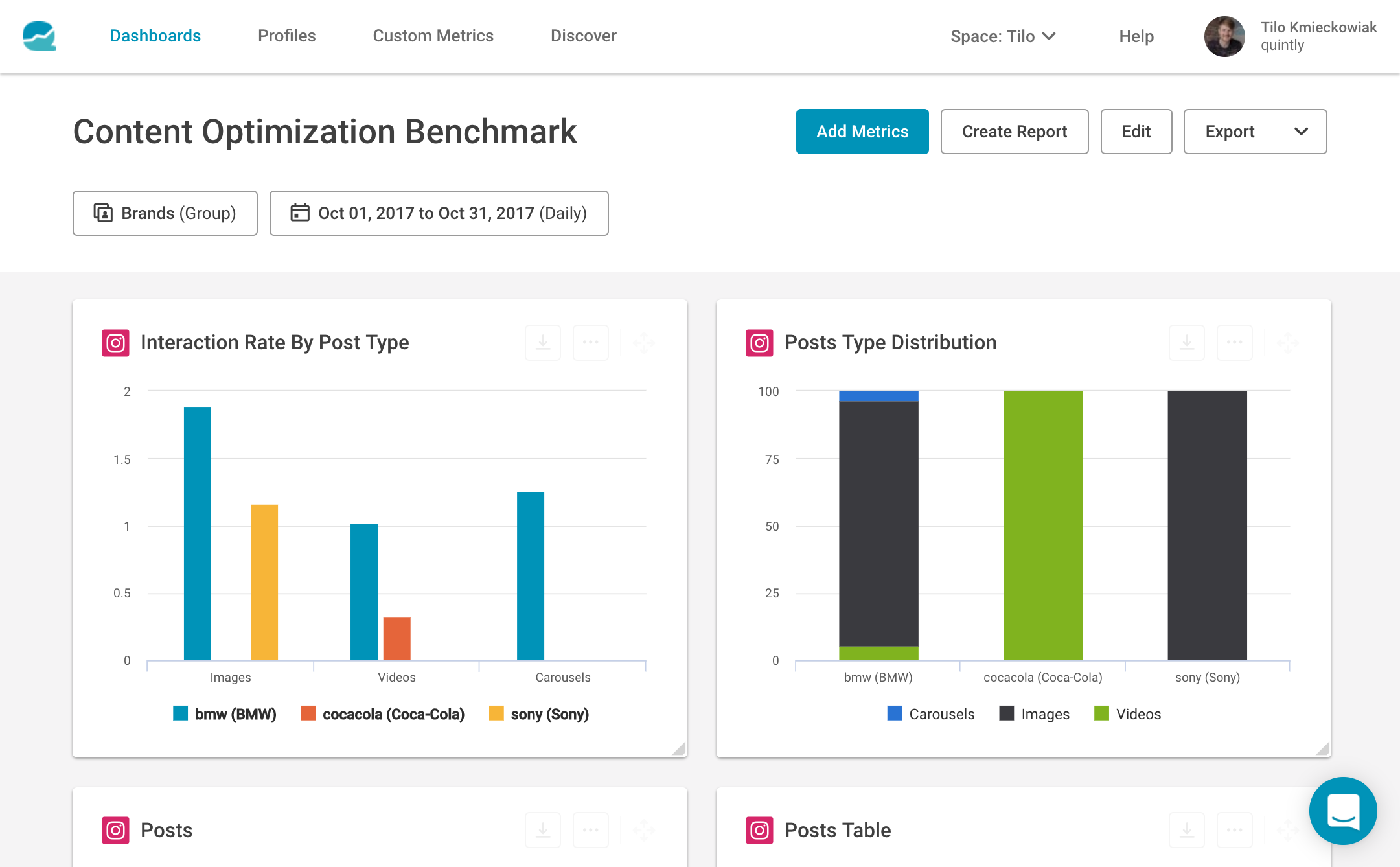Viewport: 1400px width, 867px height.
Task: Click the Add Metrics button
Action: coord(862,132)
